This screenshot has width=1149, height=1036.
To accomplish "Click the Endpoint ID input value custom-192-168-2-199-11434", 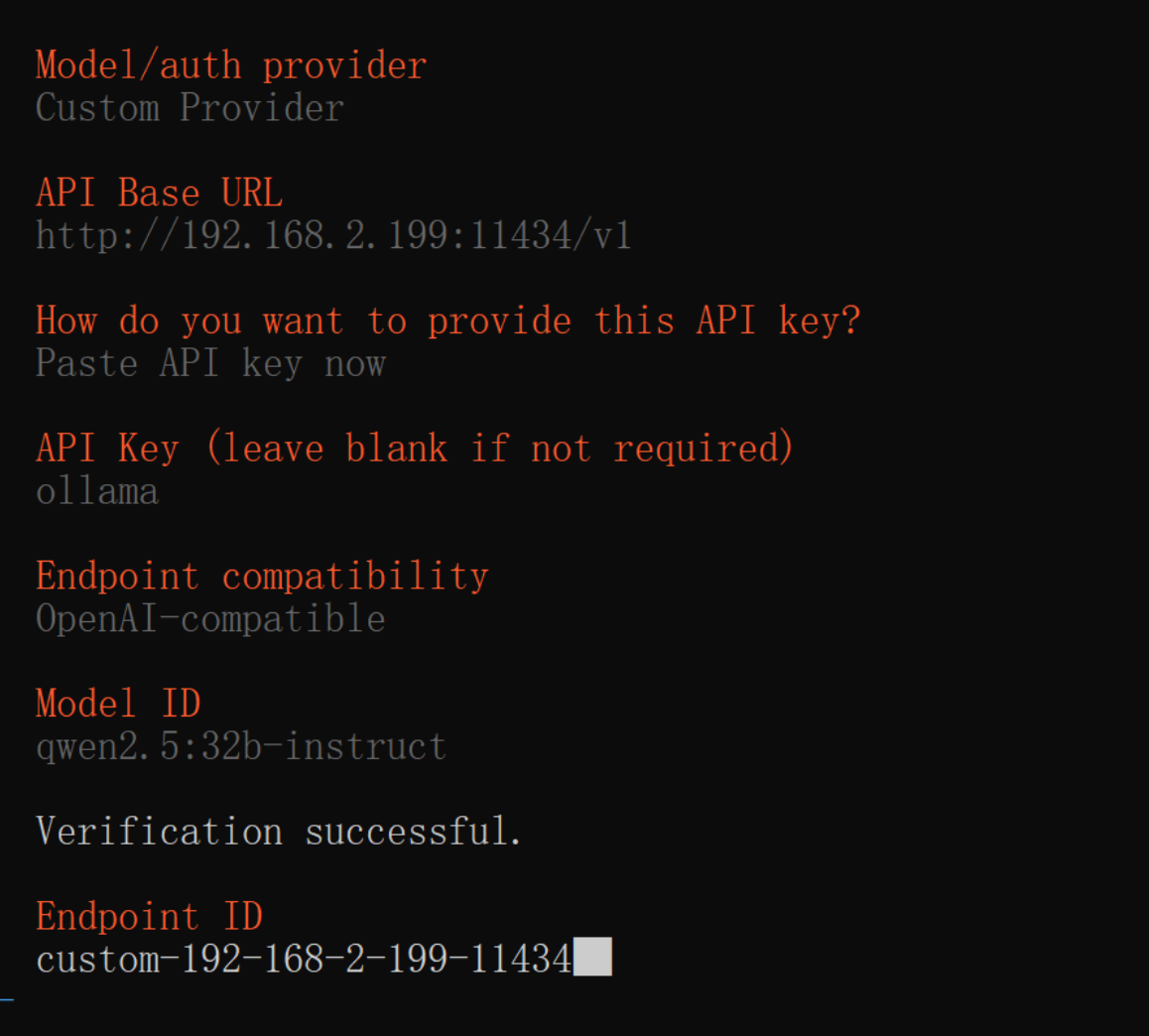I will [304, 959].
